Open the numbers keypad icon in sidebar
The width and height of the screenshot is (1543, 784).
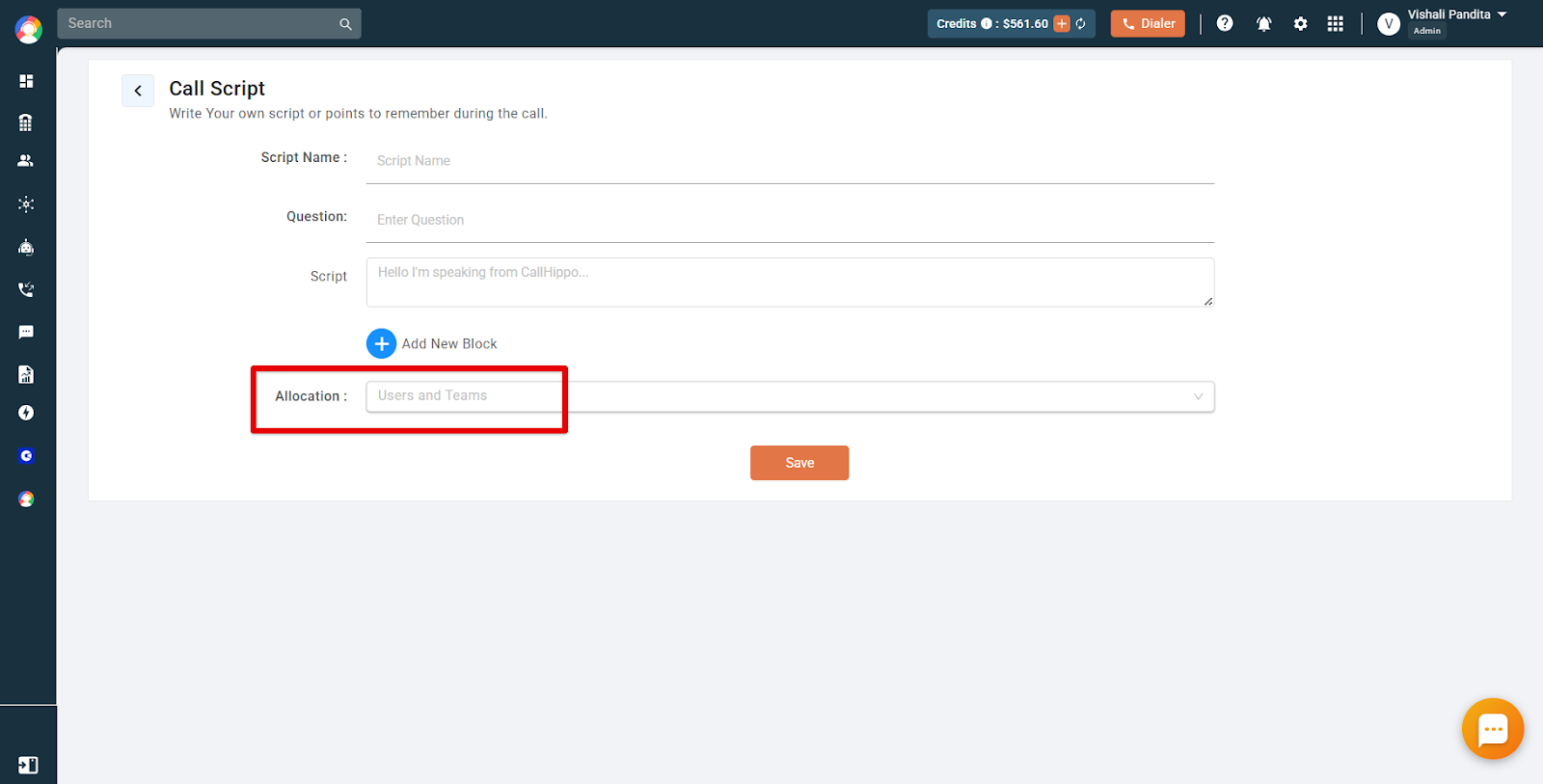coord(26,122)
